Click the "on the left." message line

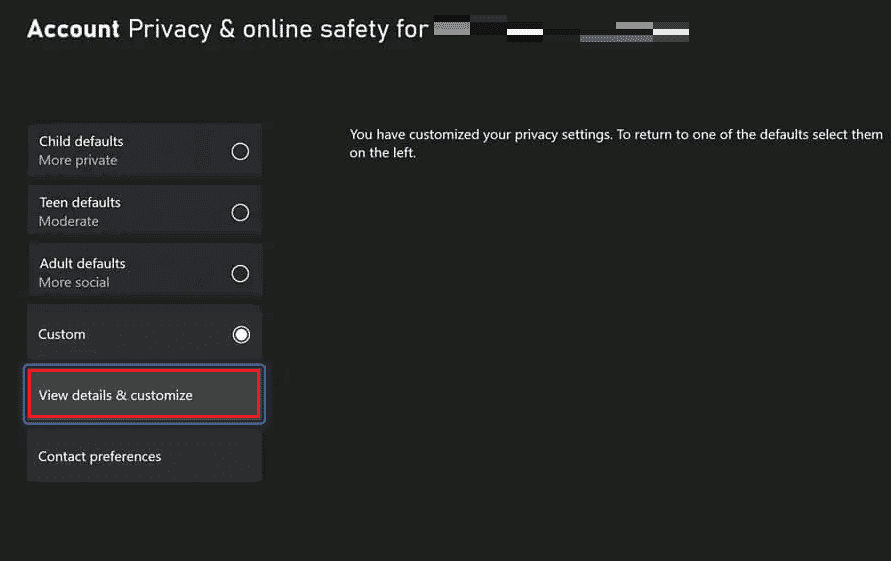pyautogui.click(x=382, y=152)
